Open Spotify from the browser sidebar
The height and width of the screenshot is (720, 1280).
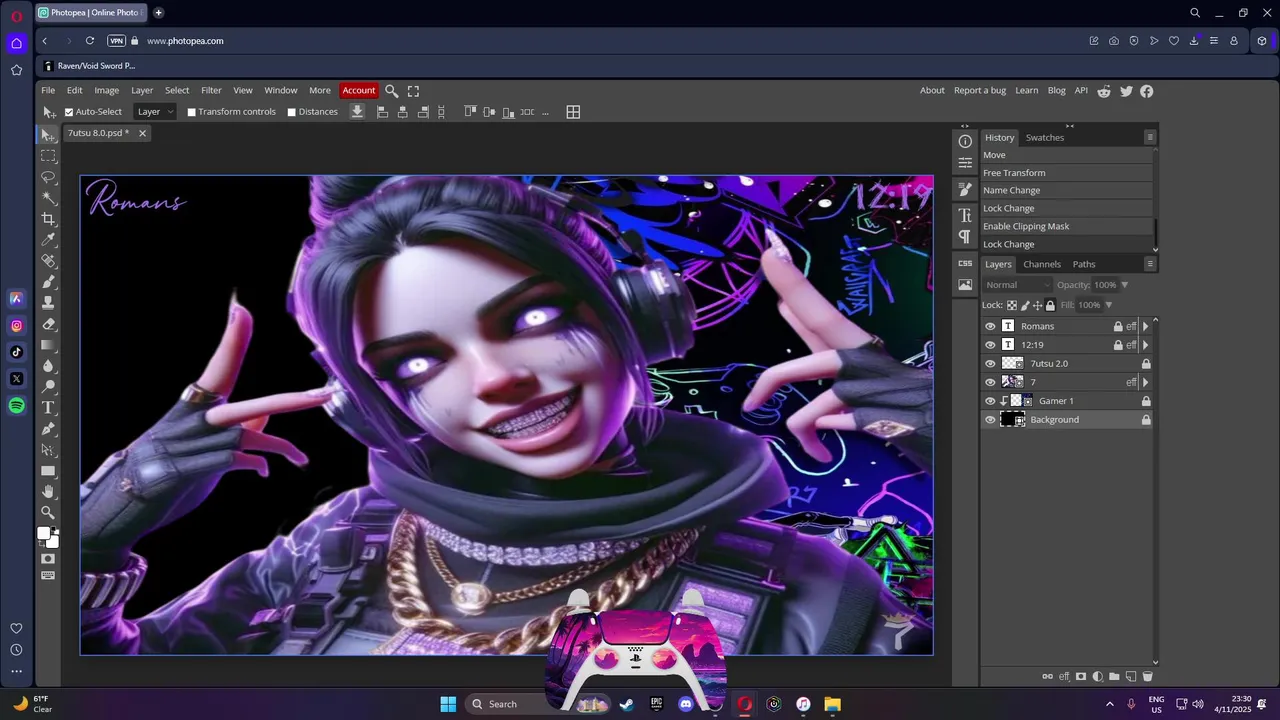17,406
